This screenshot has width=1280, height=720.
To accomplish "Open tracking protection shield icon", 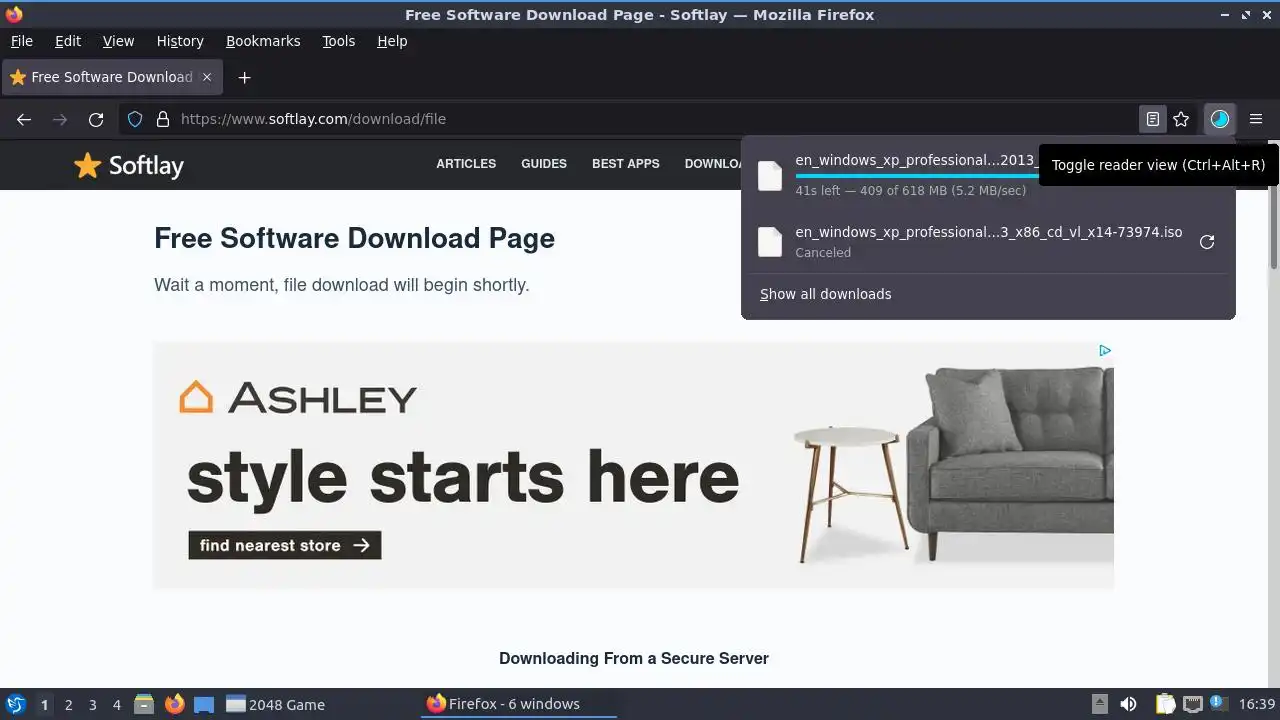I will click(135, 119).
